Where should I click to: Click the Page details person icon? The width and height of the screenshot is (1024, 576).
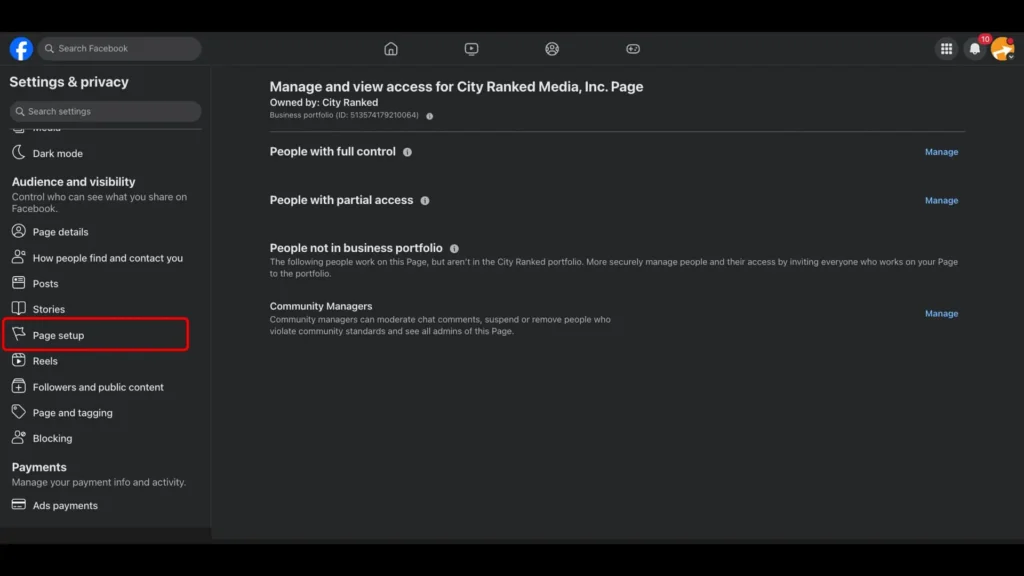18,231
